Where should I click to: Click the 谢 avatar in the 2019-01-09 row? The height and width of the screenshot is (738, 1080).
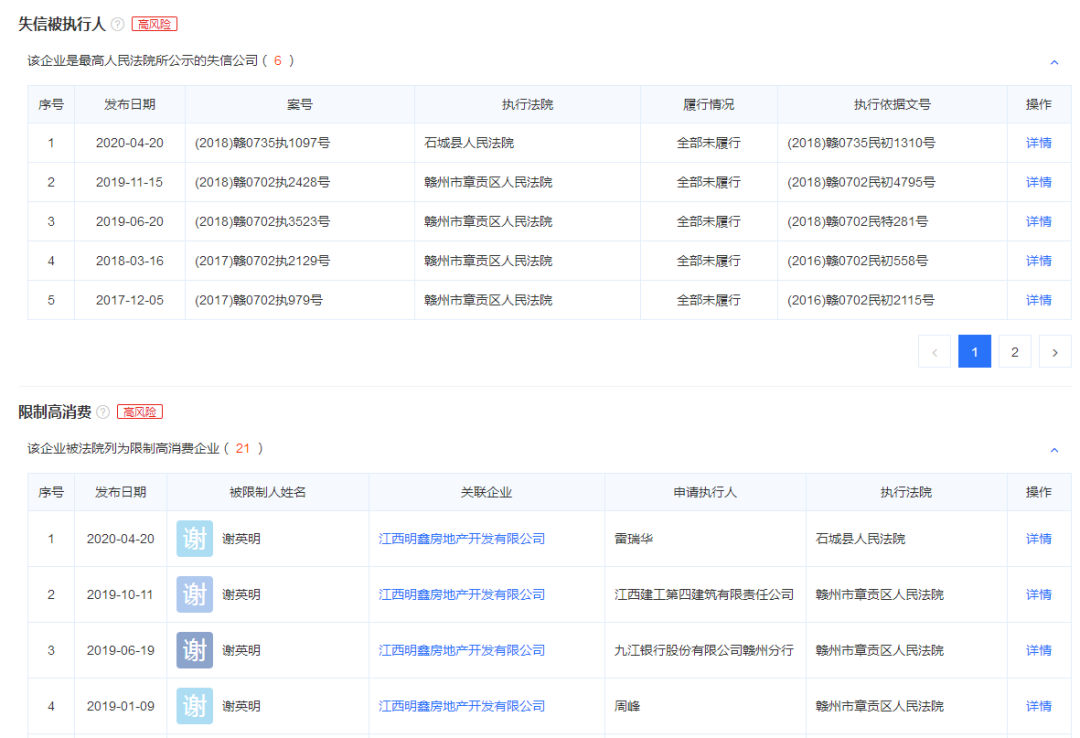[x=193, y=706]
